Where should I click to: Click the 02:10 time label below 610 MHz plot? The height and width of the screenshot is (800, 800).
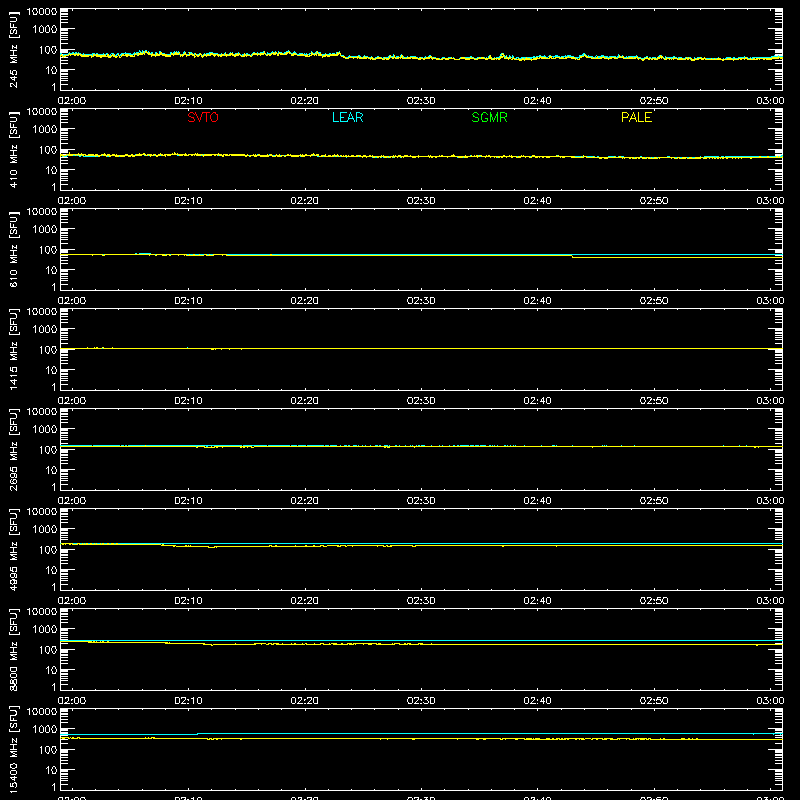click(188, 301)
